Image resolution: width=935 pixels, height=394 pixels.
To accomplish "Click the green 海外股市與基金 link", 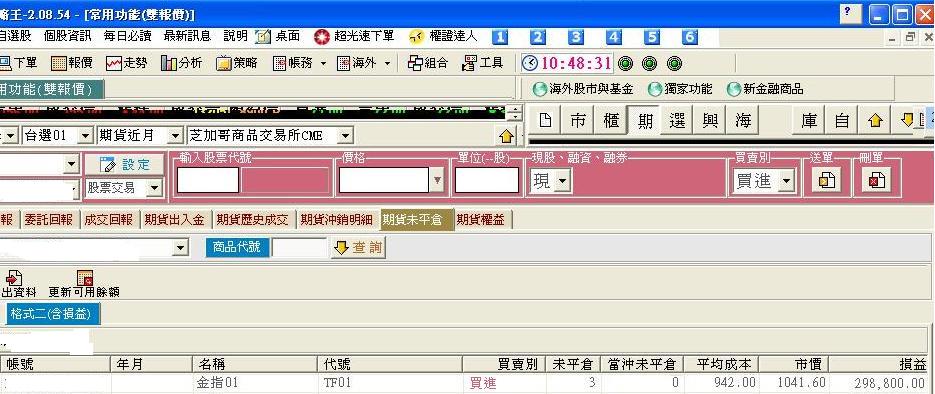I will pyautogui.click(x=583, y=89).
